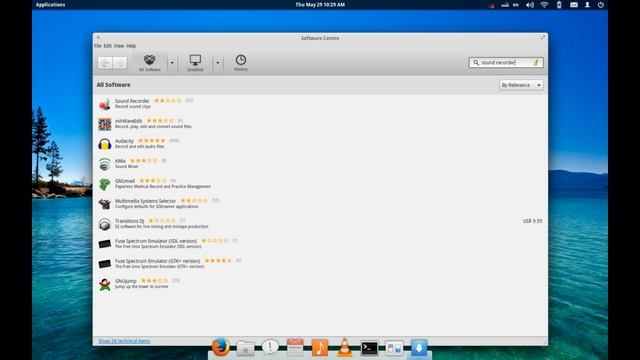Select the GNUjump title text
This screenshot has width=640, height=360.
tap(125, 281)
